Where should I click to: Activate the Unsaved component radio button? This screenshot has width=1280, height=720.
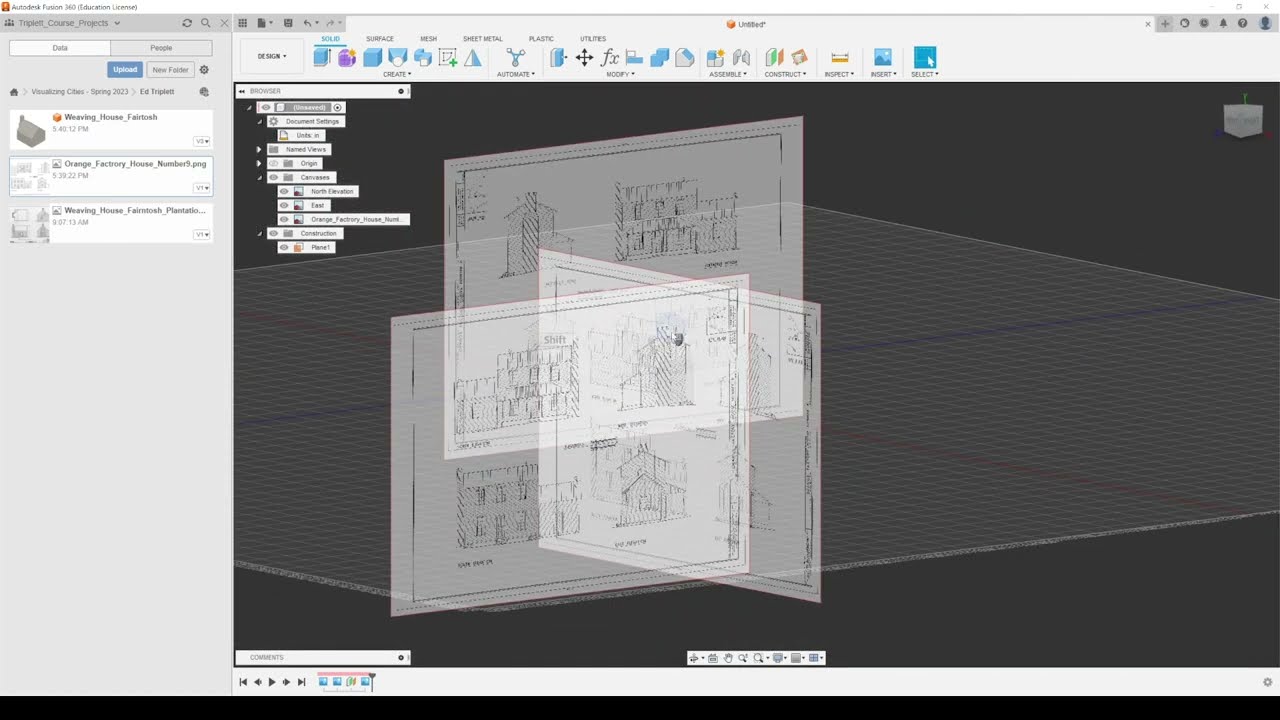click(x=338, y=107)
